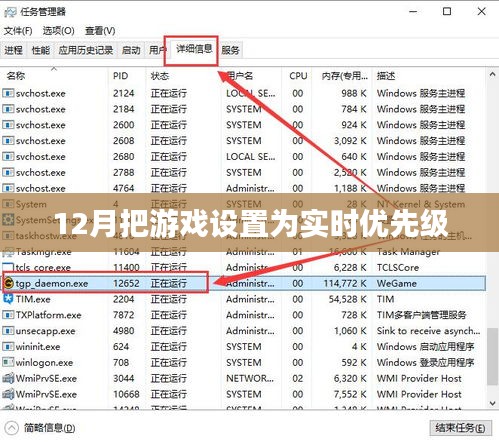The image size is (499, 445).
Task: Click the memory value 3,092 K
Action: [x=350, y=141]
